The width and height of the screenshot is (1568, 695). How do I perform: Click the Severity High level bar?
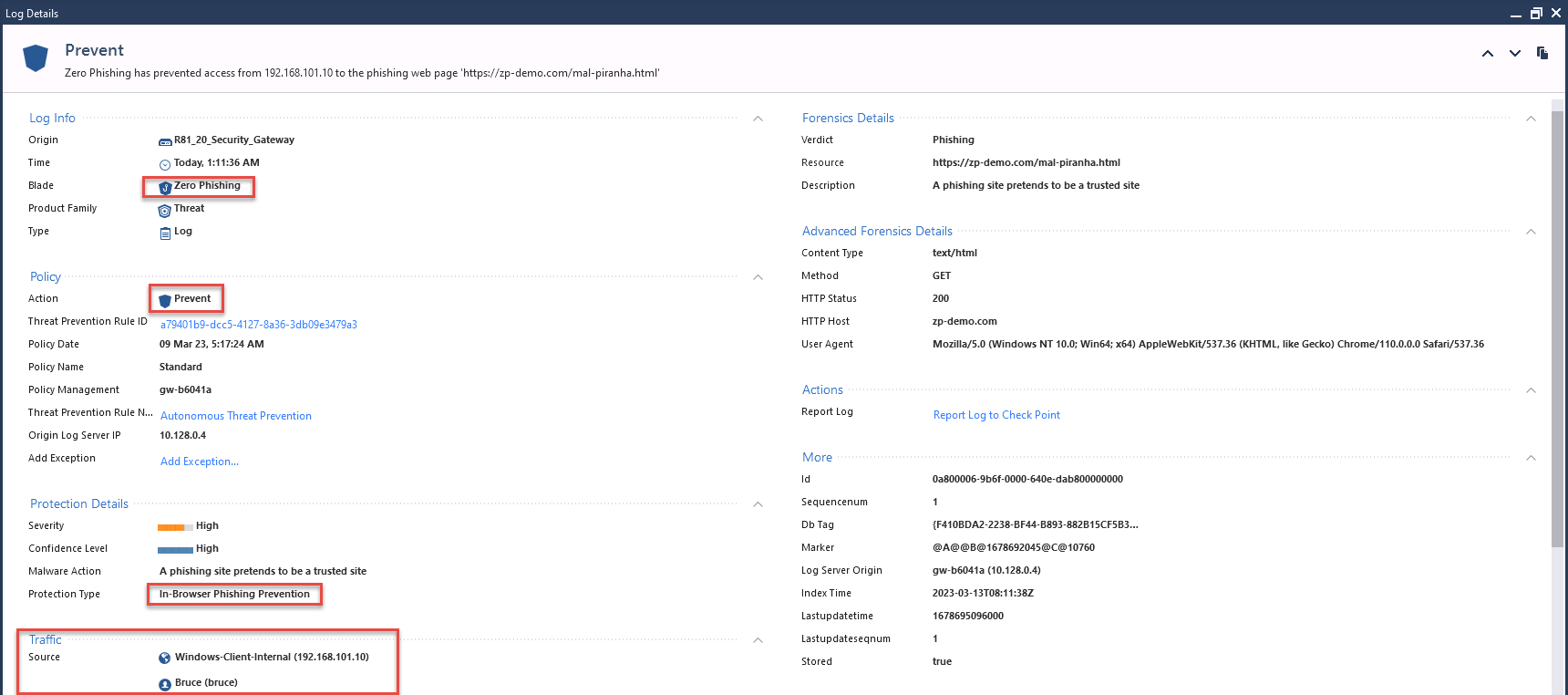[175, 527]
